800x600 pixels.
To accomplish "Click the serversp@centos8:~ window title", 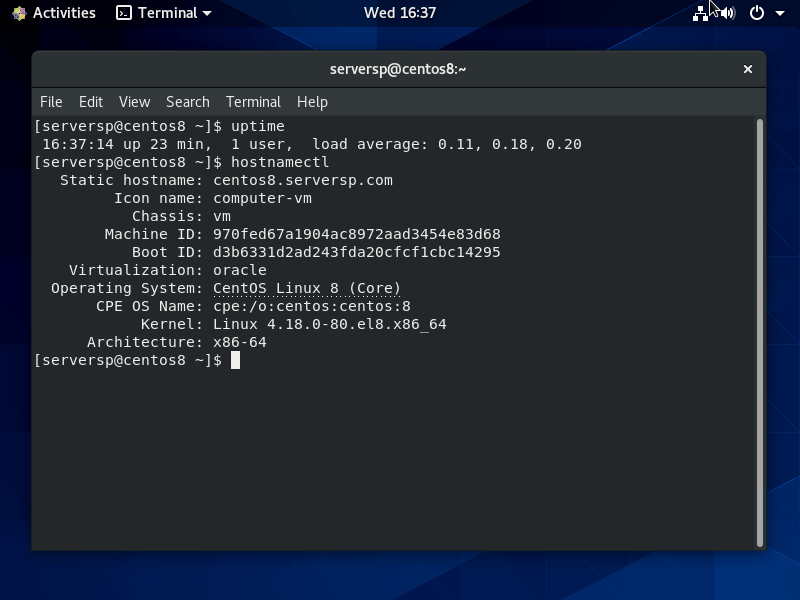I will tap(398, 69).
